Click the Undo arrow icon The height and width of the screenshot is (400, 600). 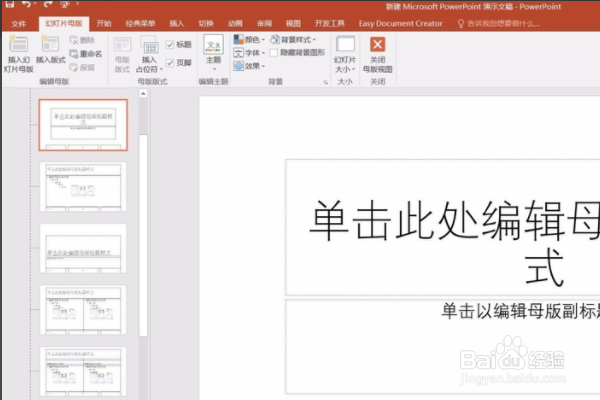[26, 4]
